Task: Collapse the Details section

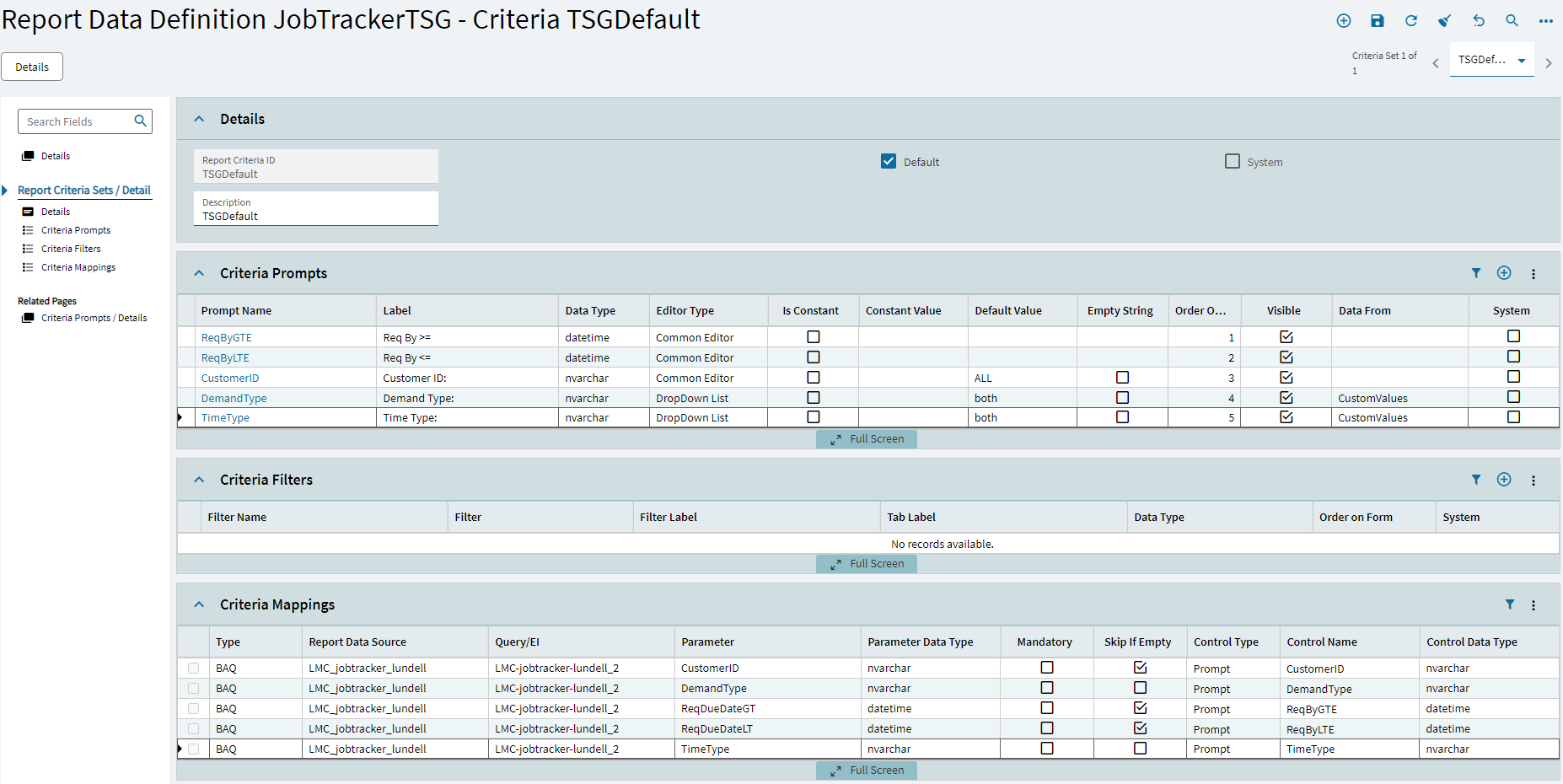Action: pyautogui.click(x=199, y=119)
